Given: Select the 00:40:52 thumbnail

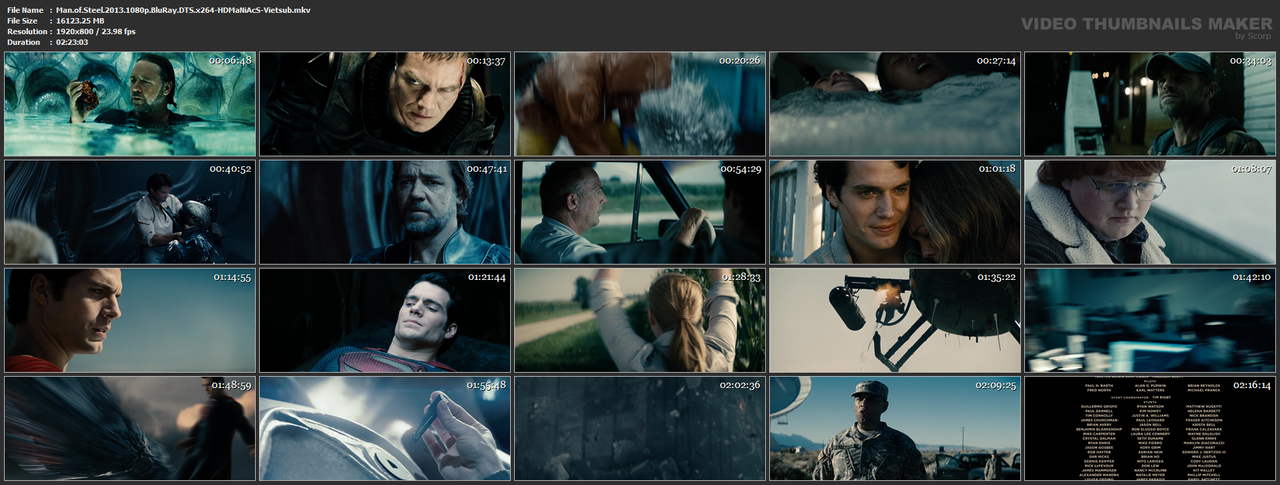Looking at the screenshot, I should (x=128, y=212).
